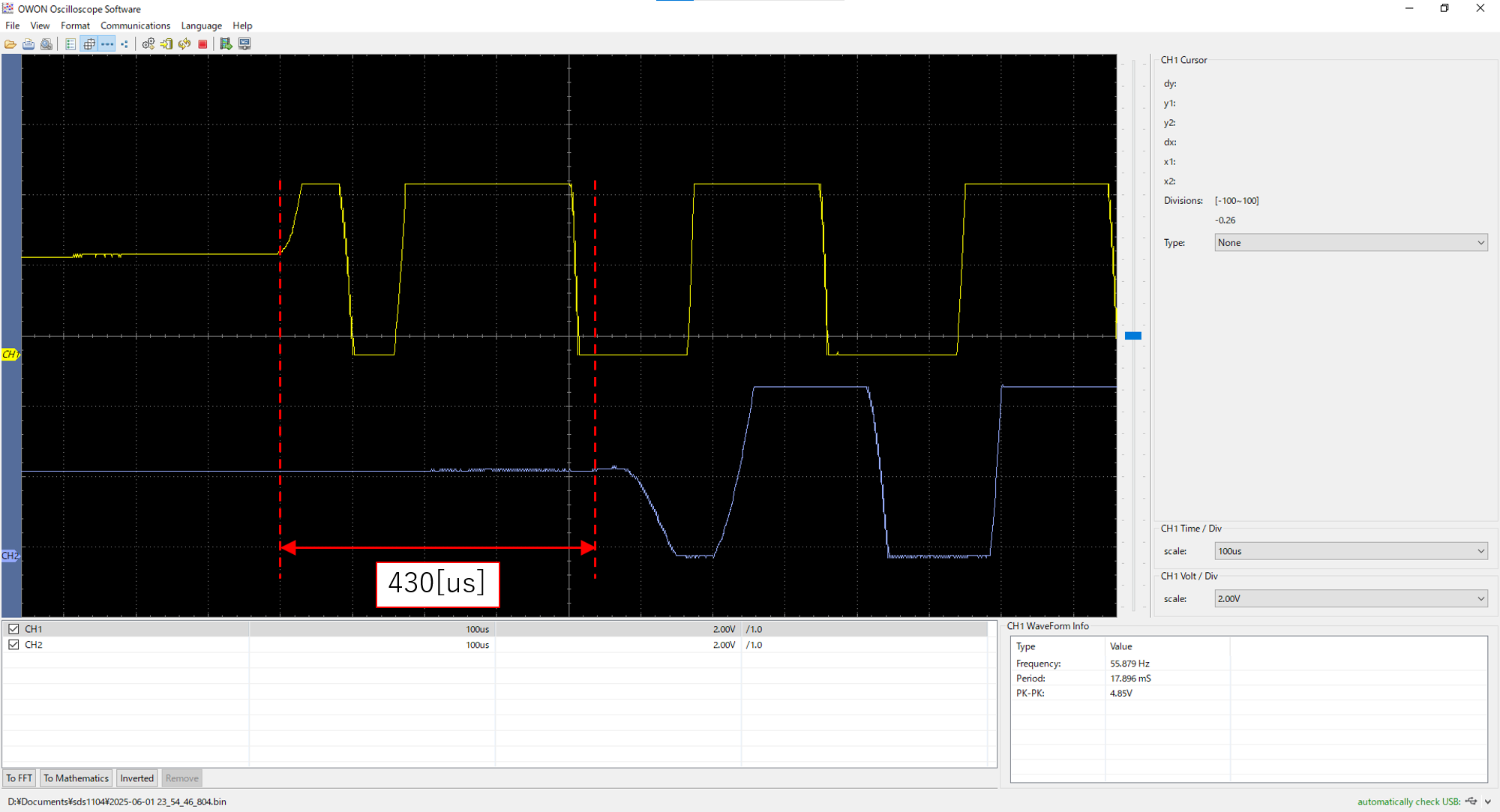This screenshot has height=812, width=1500.
Task: Open the cursor Type dropdown
Action: pyautogui.click(x=1351, y=243)
